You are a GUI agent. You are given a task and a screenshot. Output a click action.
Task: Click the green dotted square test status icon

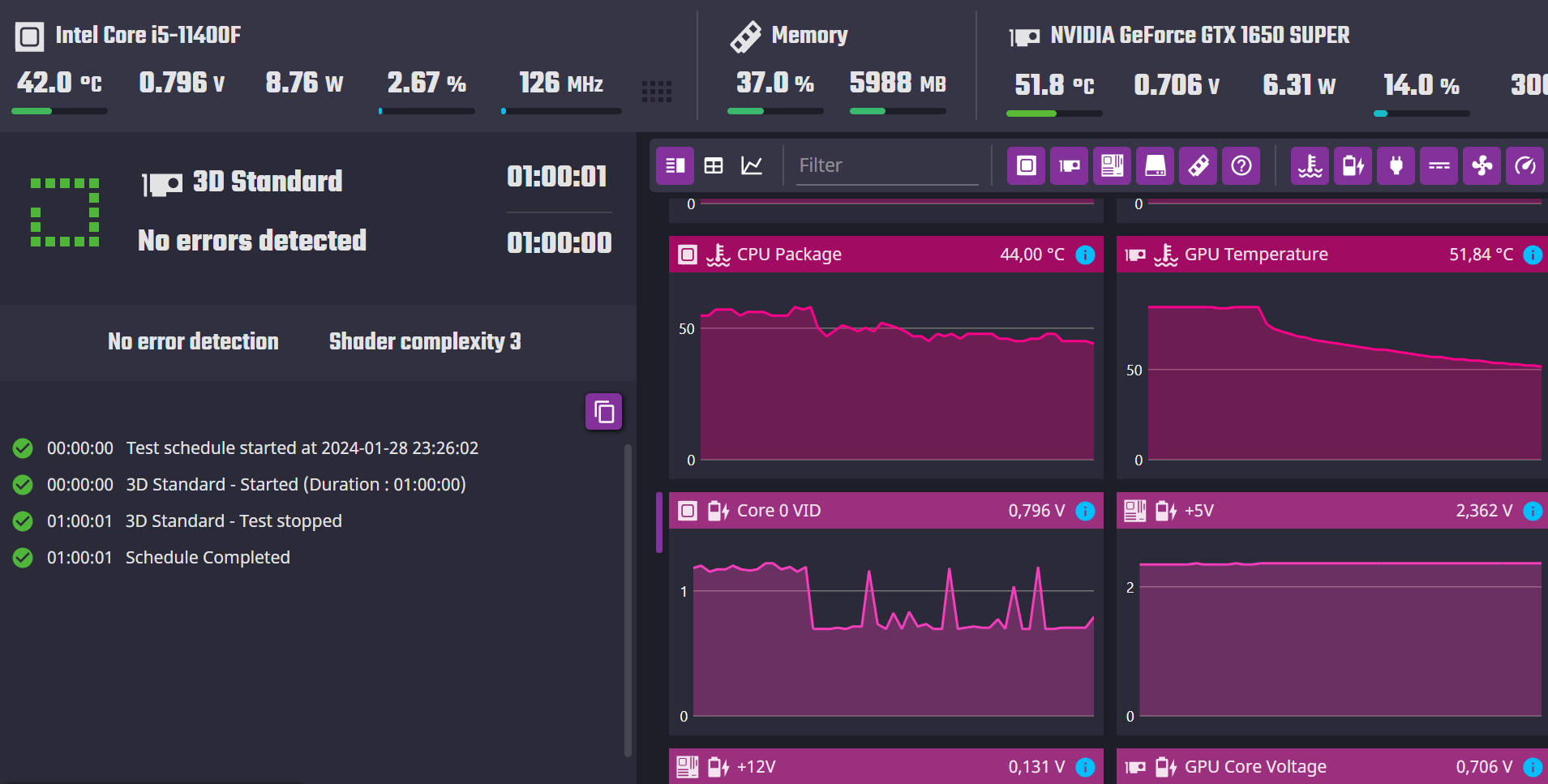tap(65, 212)
